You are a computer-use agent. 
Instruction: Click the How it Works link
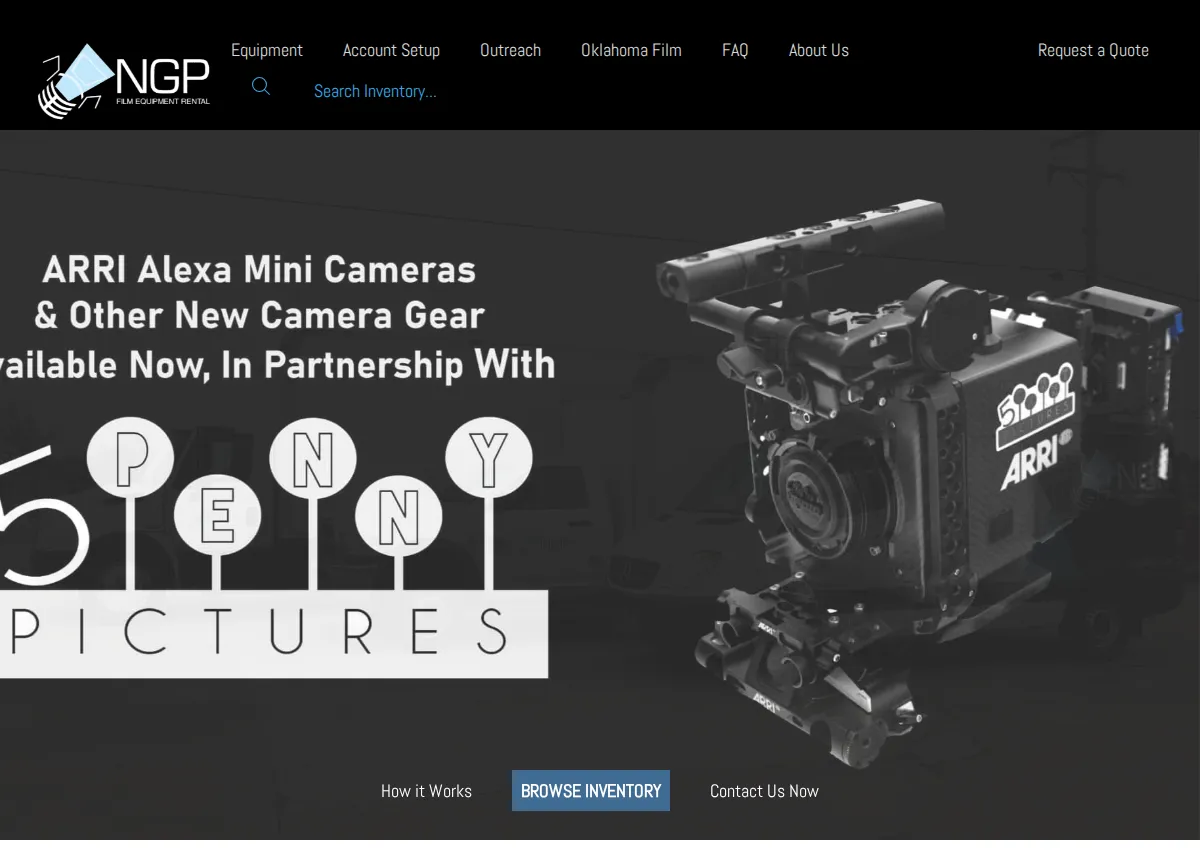[x=426, y=791]
